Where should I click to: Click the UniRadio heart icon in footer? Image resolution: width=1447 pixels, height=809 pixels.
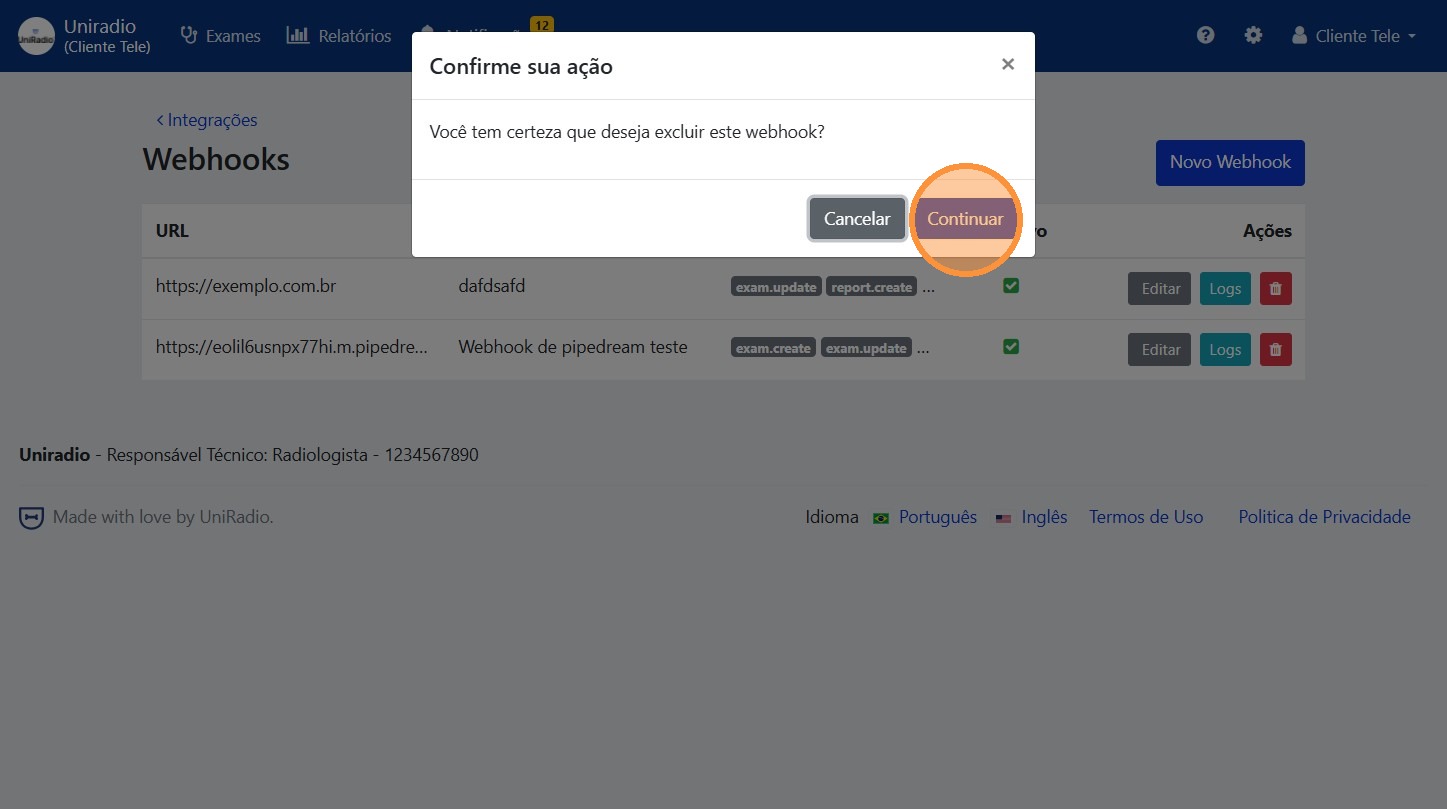[x=31, y=517]
